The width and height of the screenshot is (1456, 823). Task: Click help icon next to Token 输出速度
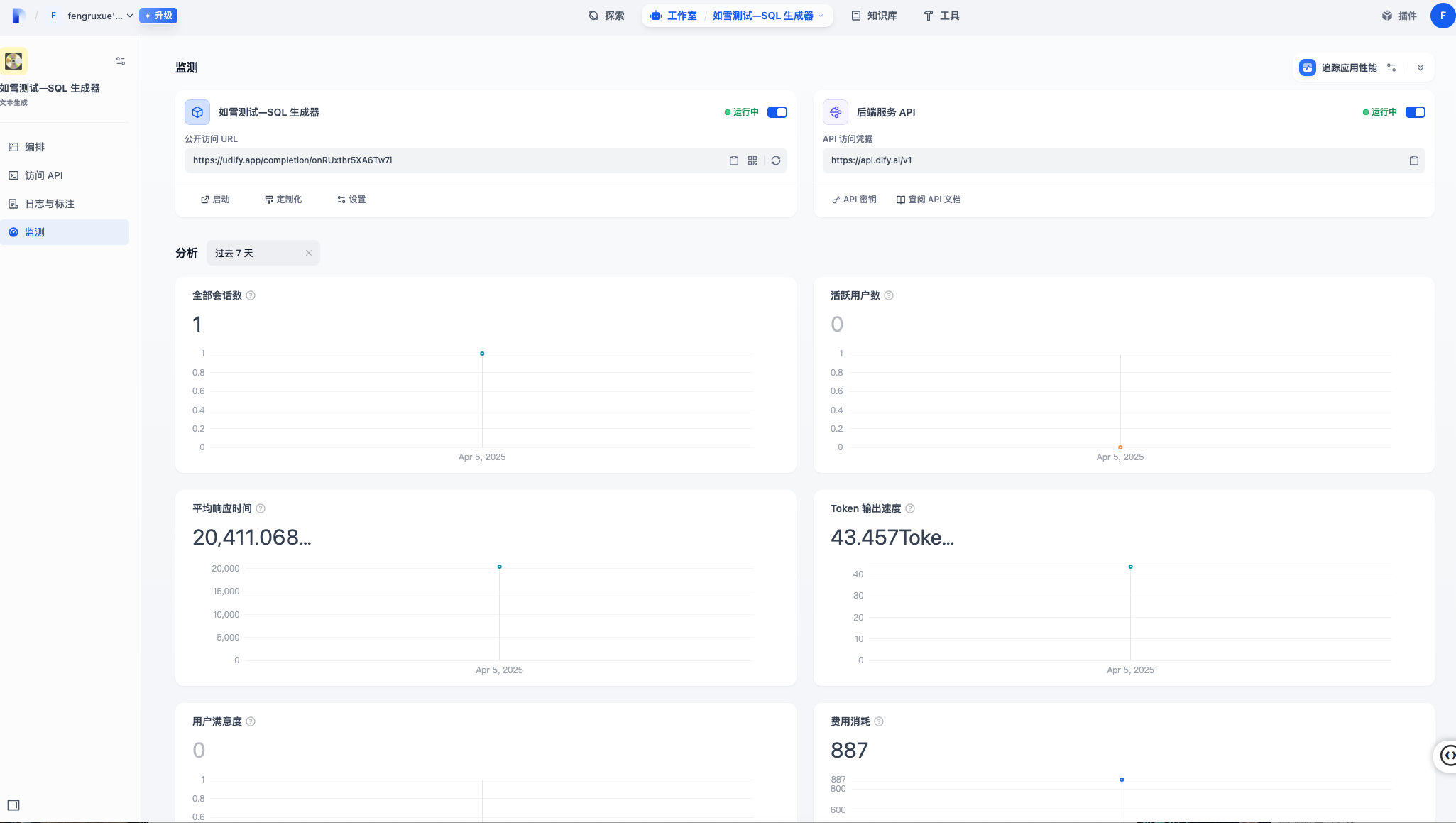(910, 508)
